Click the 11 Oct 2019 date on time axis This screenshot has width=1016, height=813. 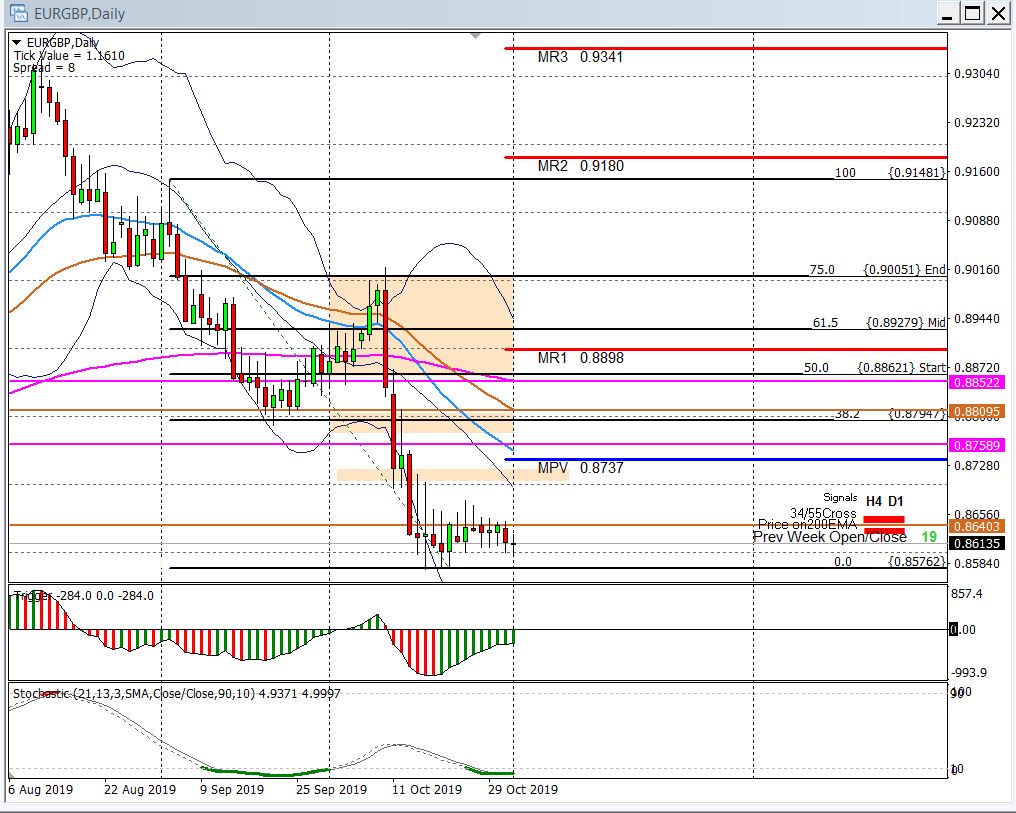pyautogui.click(x=427, y=789)
